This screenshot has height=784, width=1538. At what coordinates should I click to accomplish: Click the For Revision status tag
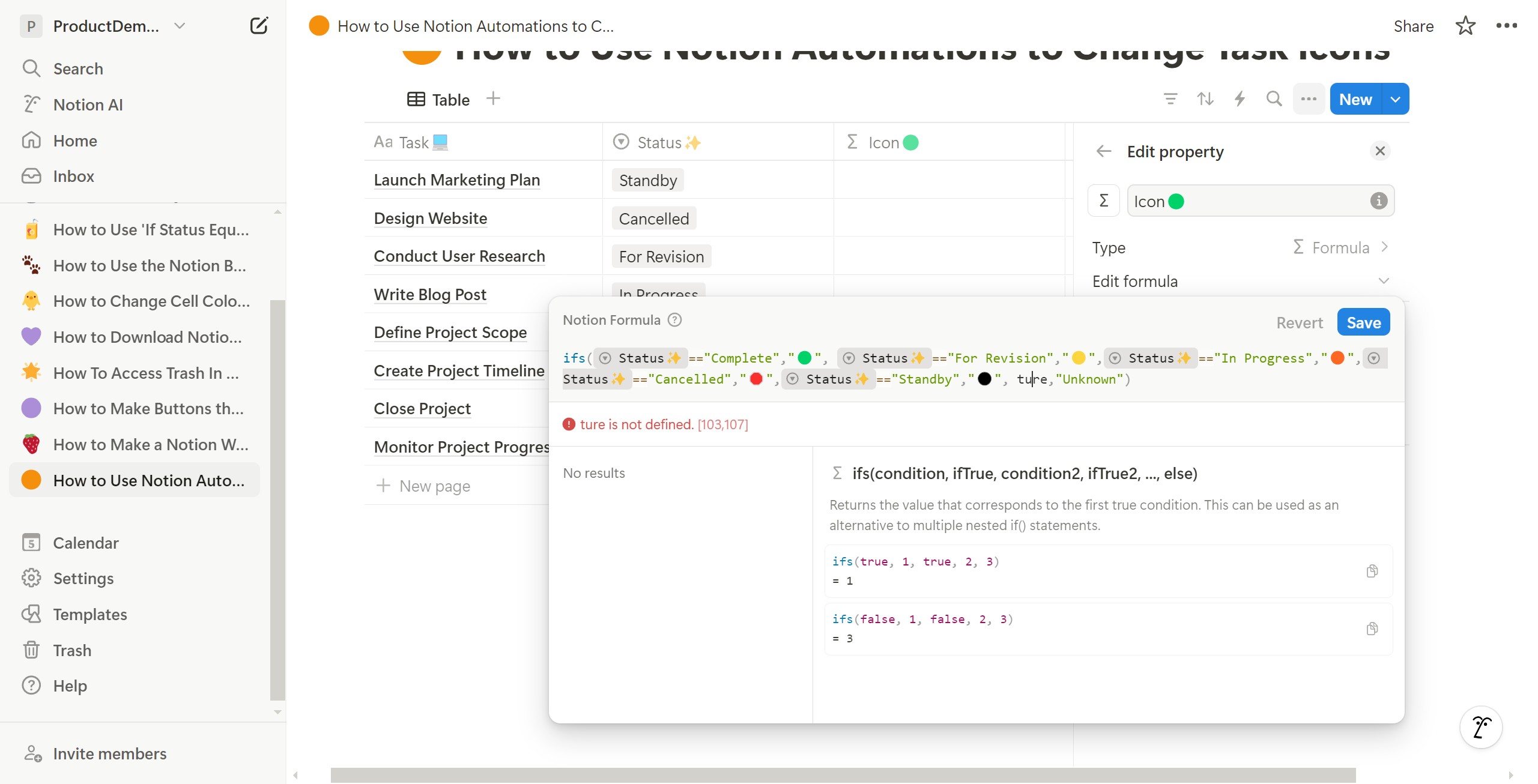coord(661,256)
